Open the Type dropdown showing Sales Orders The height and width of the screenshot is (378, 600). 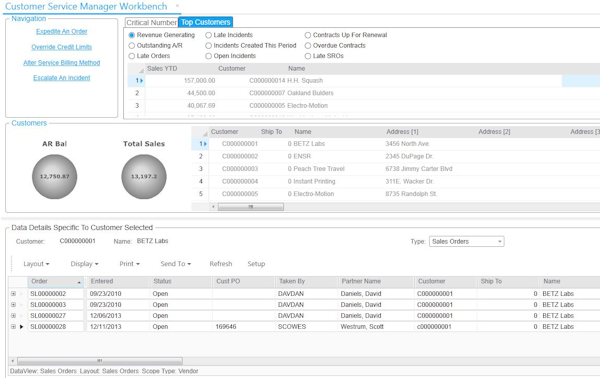click(466, 241)
